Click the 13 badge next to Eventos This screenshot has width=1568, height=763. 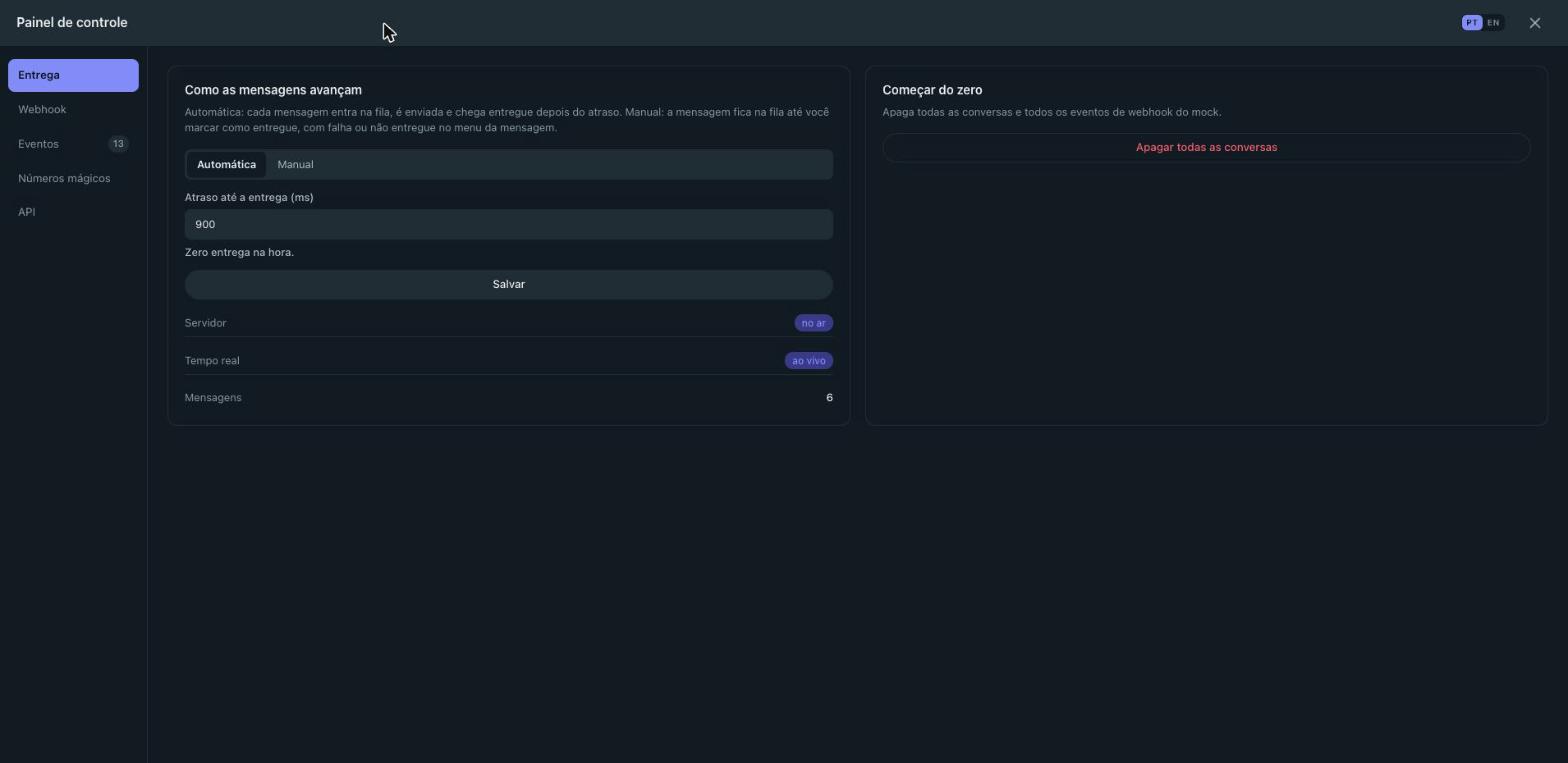coord(118,144)
